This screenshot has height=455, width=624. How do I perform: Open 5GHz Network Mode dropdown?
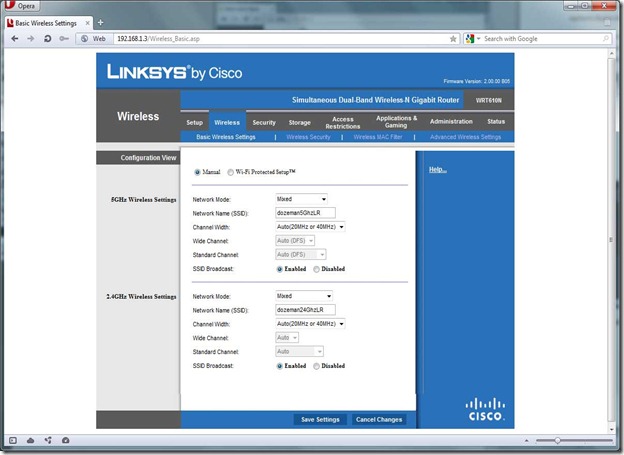pos(301,199)
